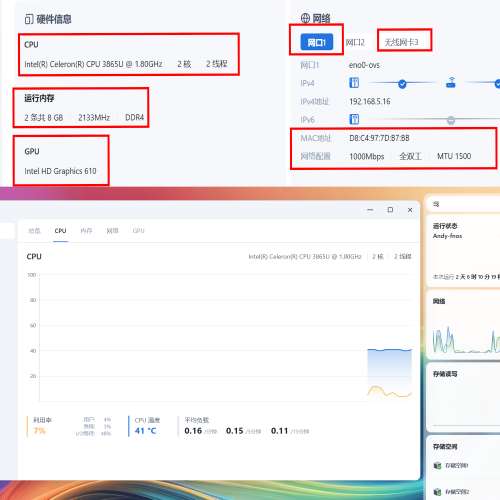Click the eno0-ovs interface name
Viewport: 500px width, 500px height.
tap(364, 65)
